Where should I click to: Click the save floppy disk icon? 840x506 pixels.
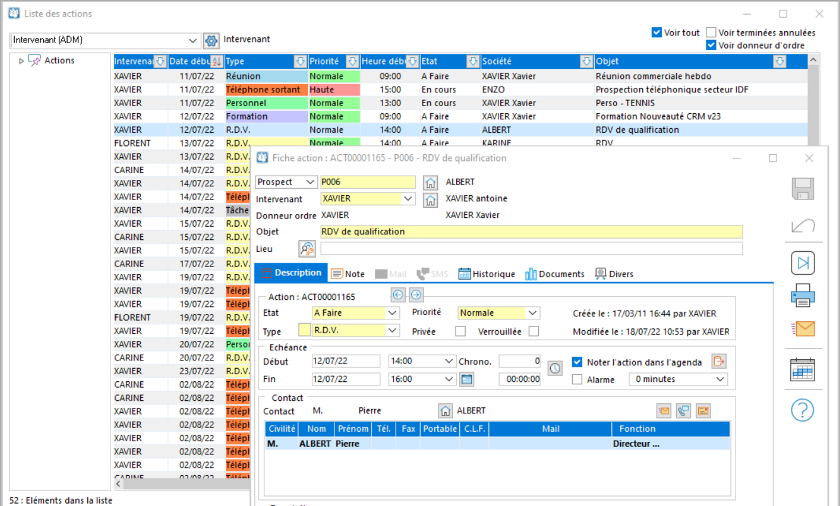tap(802, 189)
